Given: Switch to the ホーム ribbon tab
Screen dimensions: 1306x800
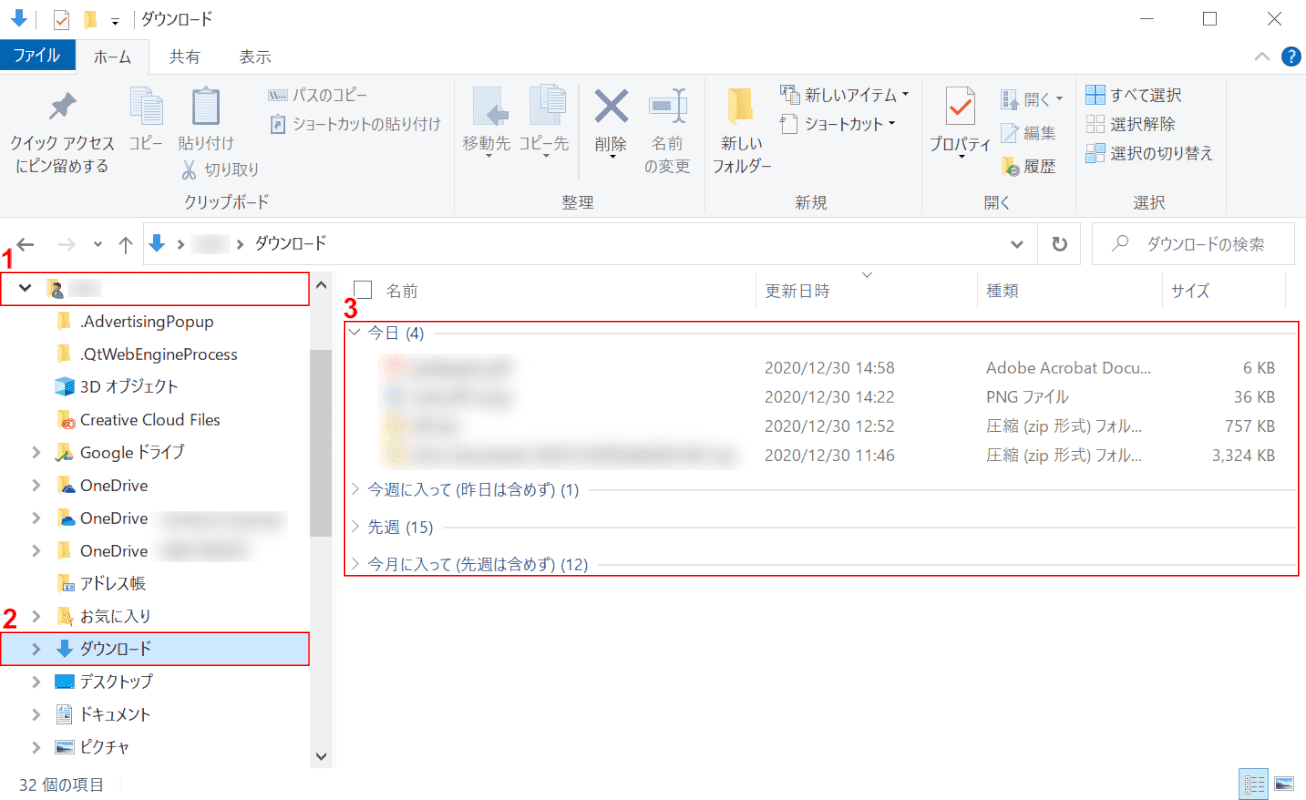Looking at the screenshot, I should coord(112,57).
